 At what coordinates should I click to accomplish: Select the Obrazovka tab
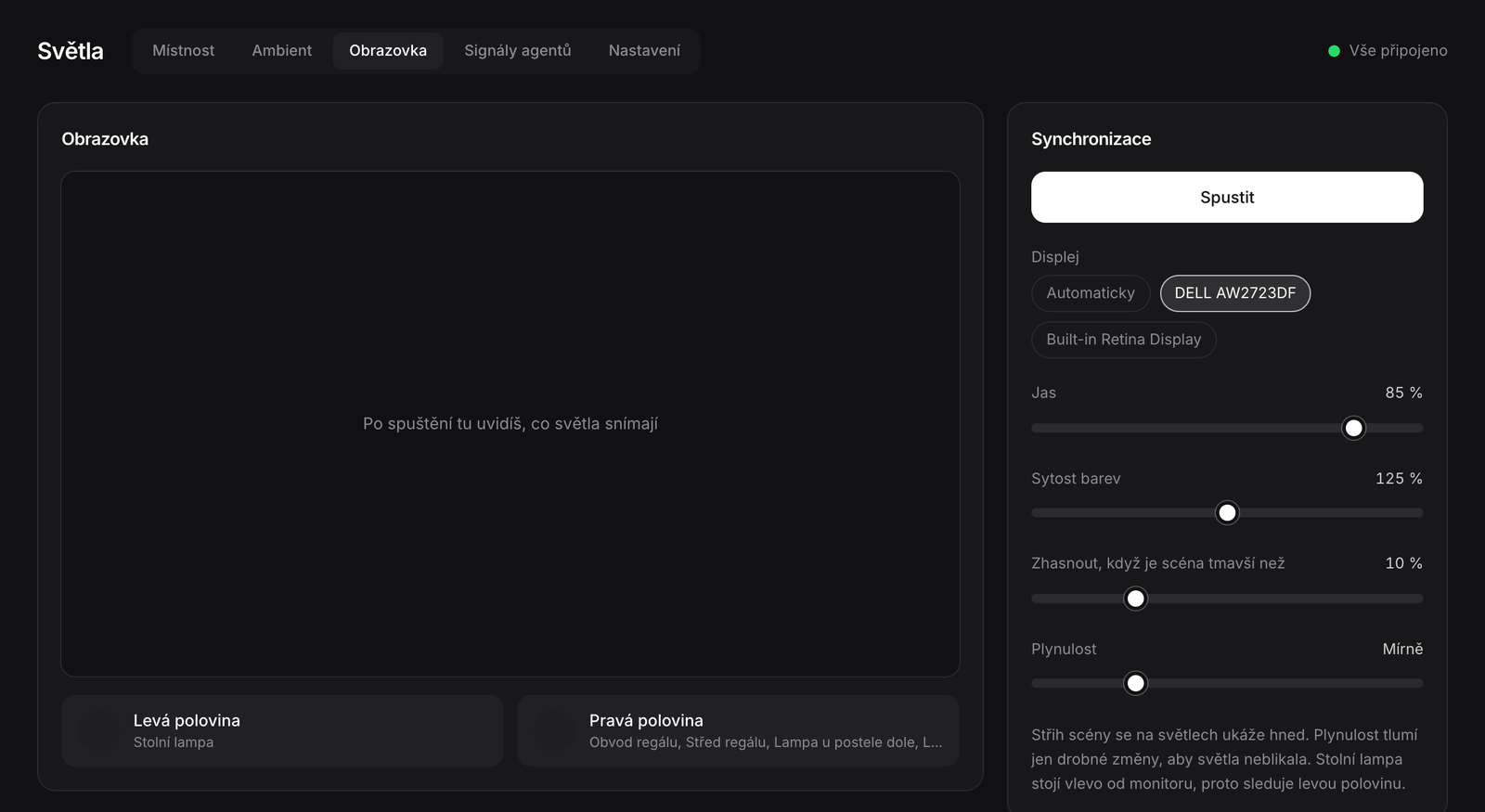click(388, 51)
